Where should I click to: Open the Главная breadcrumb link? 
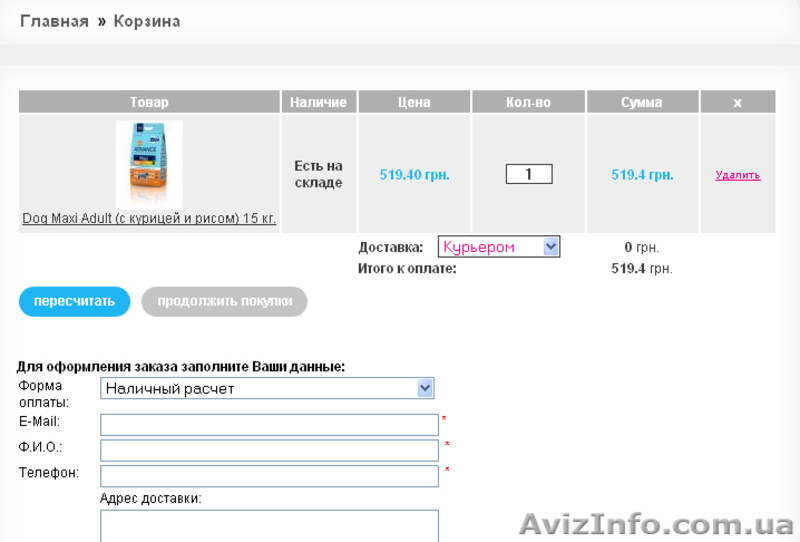[x=54, y=21]
